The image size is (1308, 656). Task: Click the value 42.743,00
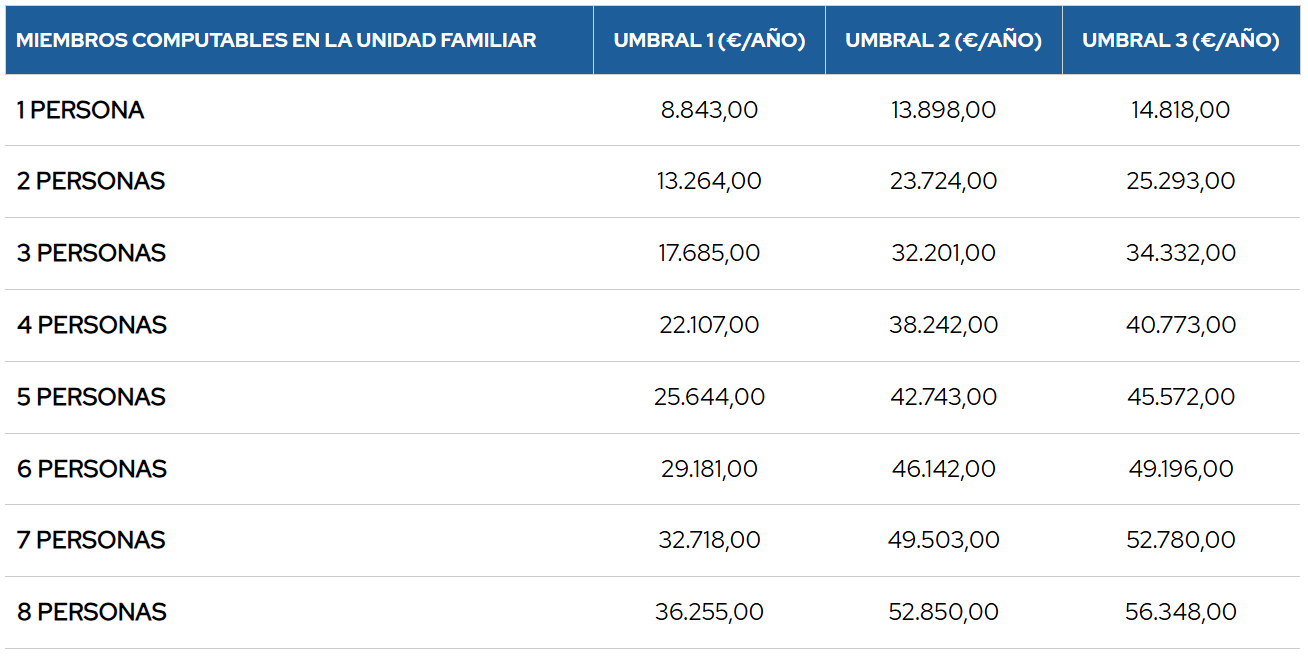tap(943, 397)
